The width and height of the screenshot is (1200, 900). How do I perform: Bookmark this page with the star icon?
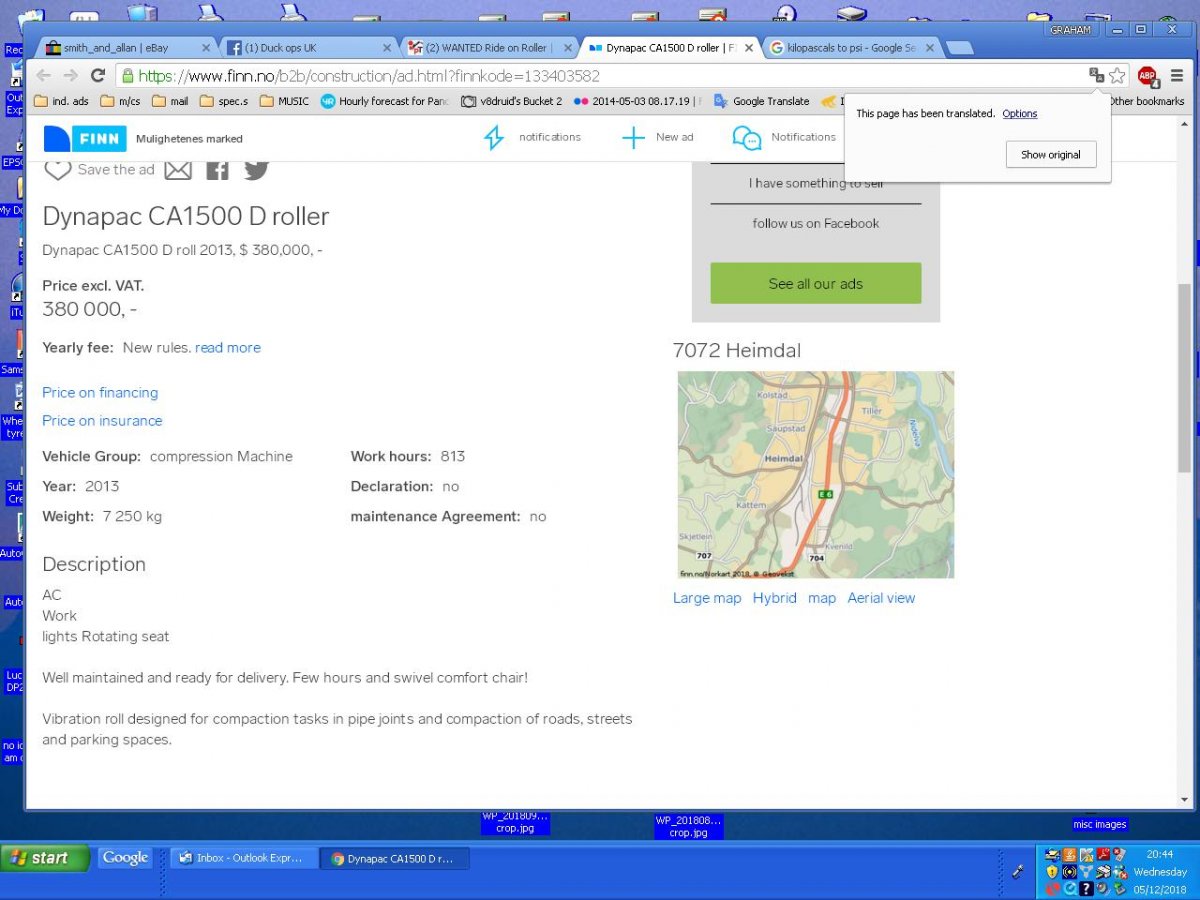(1117, 76)
